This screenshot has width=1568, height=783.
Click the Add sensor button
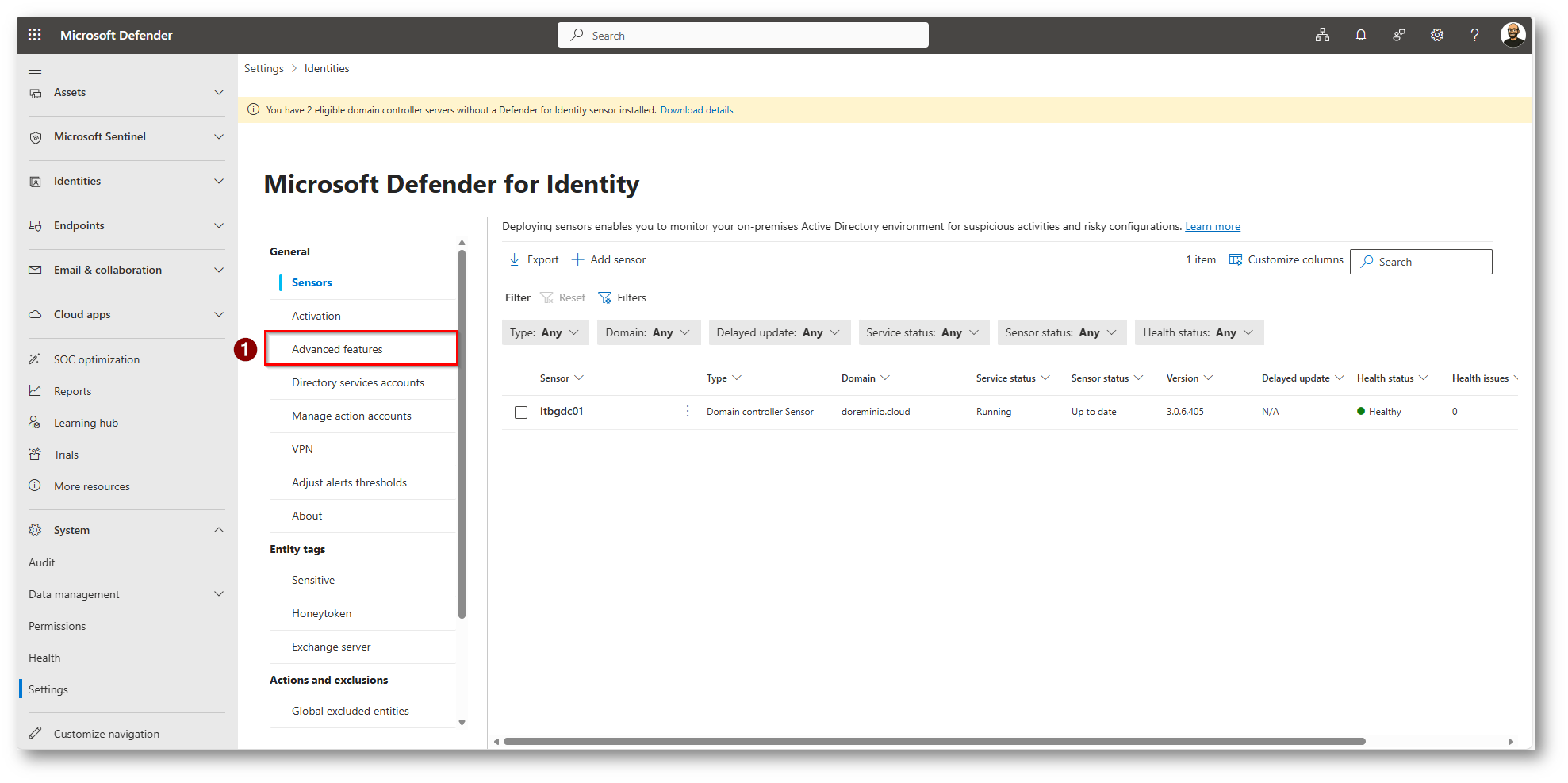click(x=608, y=259)
